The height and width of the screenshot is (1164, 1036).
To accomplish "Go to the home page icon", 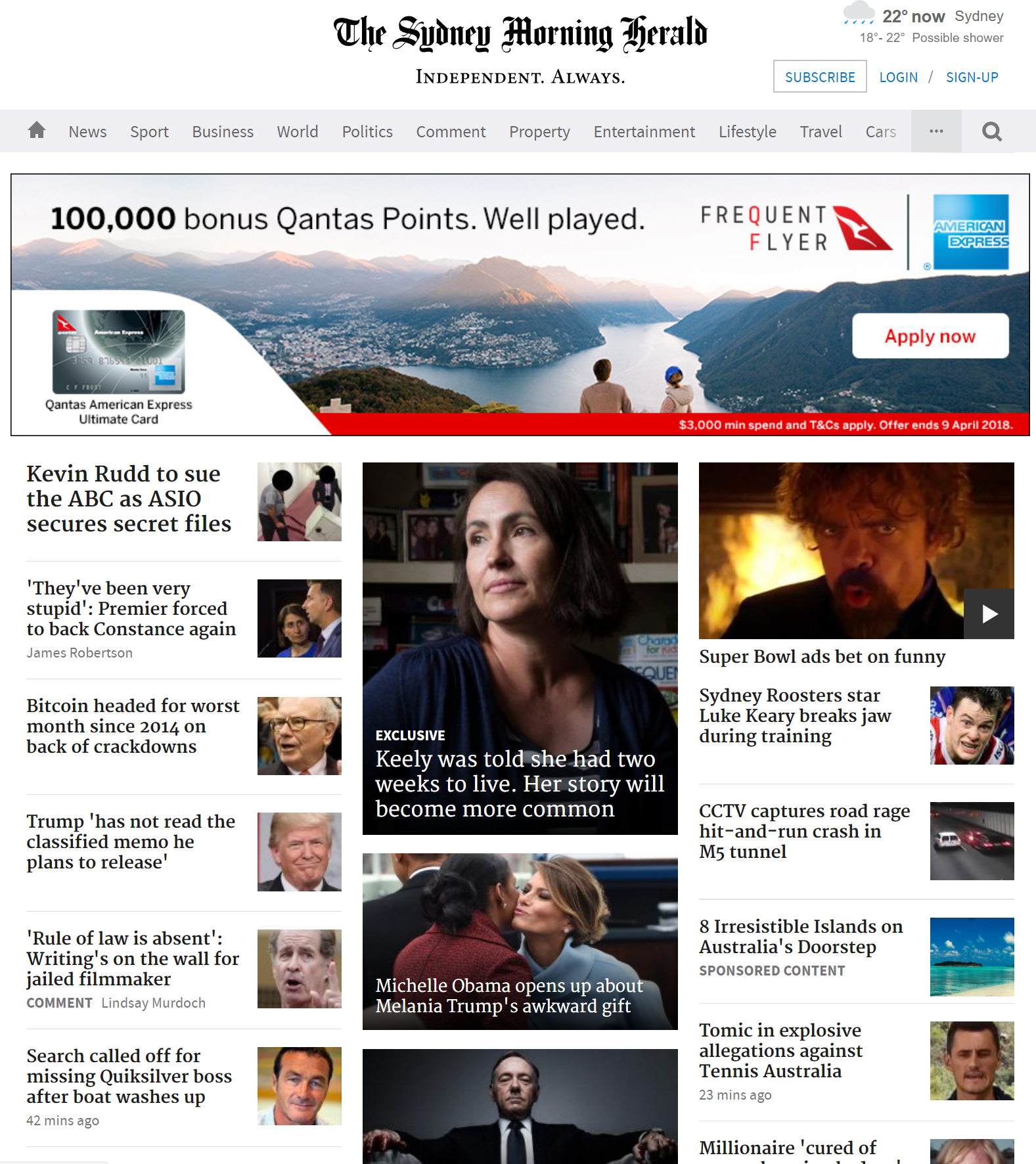I will tap(37, 131).
